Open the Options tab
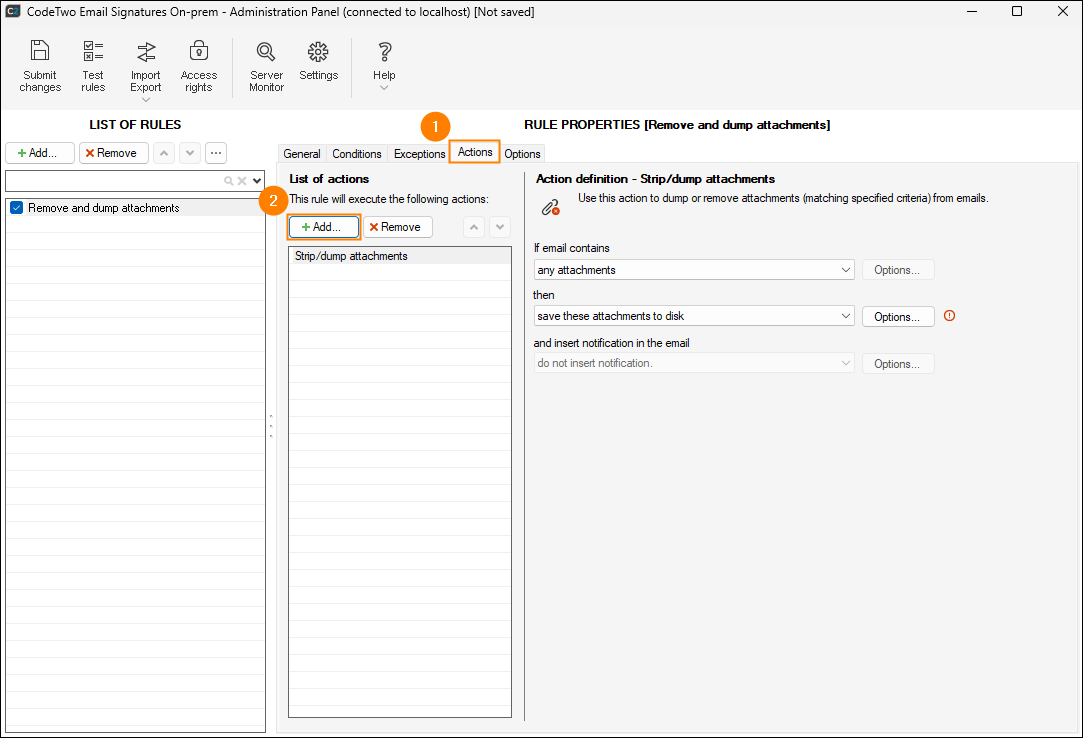Screen dimensions: 1083x738 pyautogui.click(x=522, y=154)
